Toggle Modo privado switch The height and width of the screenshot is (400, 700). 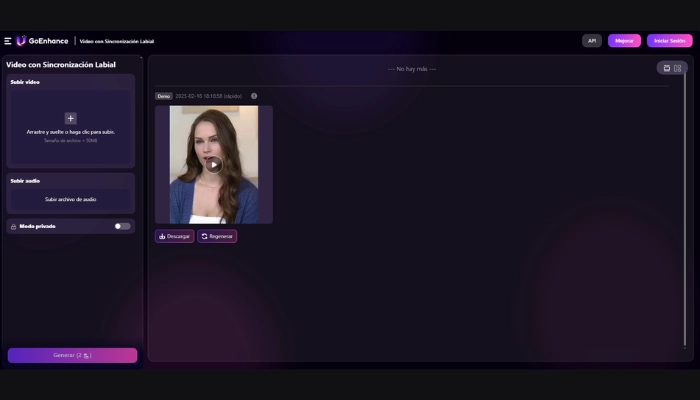tap(122, 226)
